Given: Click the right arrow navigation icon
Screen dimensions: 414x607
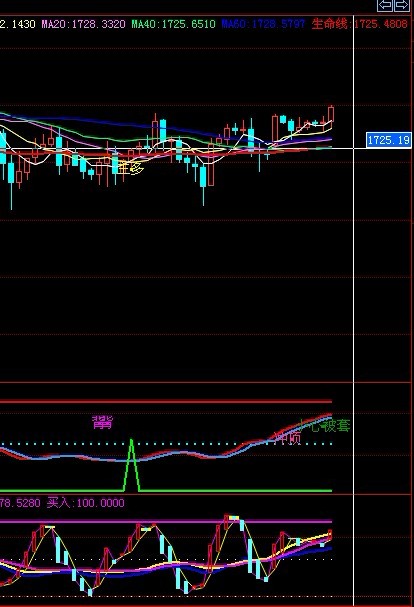Looking at the screenshot, I should (x=402, y=5).
